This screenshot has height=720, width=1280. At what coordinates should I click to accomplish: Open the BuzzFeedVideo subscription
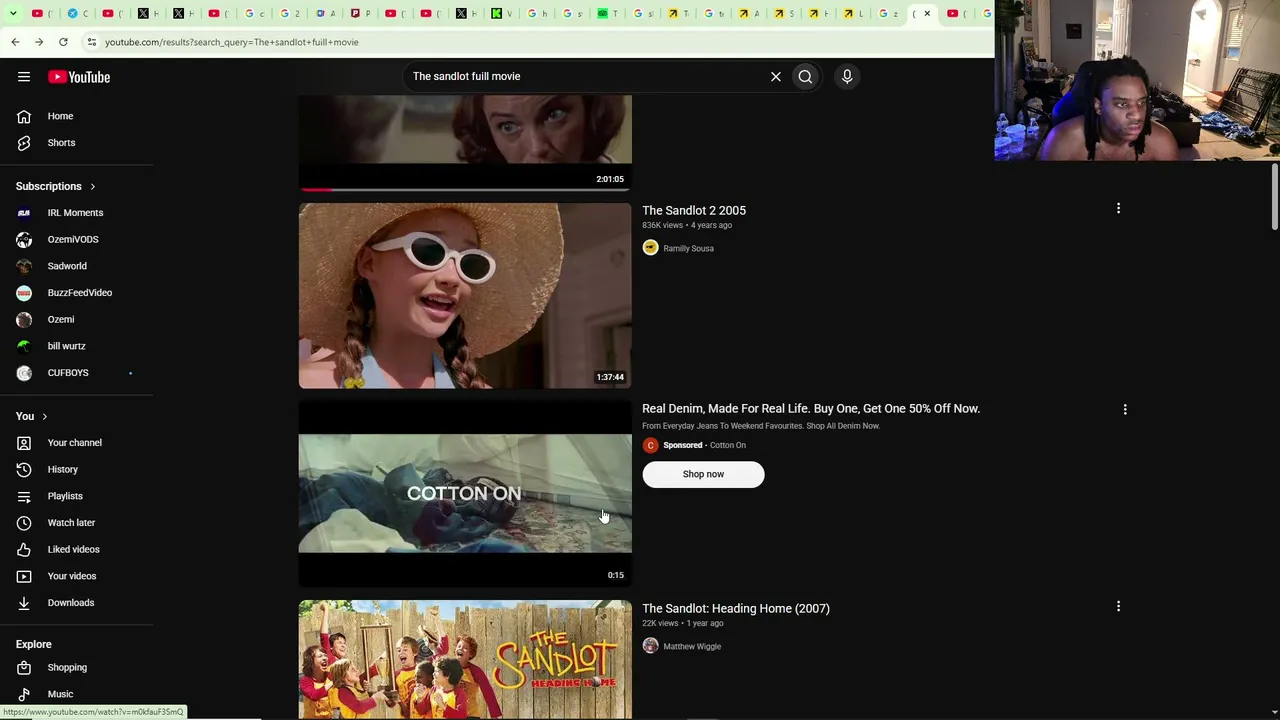(x=76, y=293)
